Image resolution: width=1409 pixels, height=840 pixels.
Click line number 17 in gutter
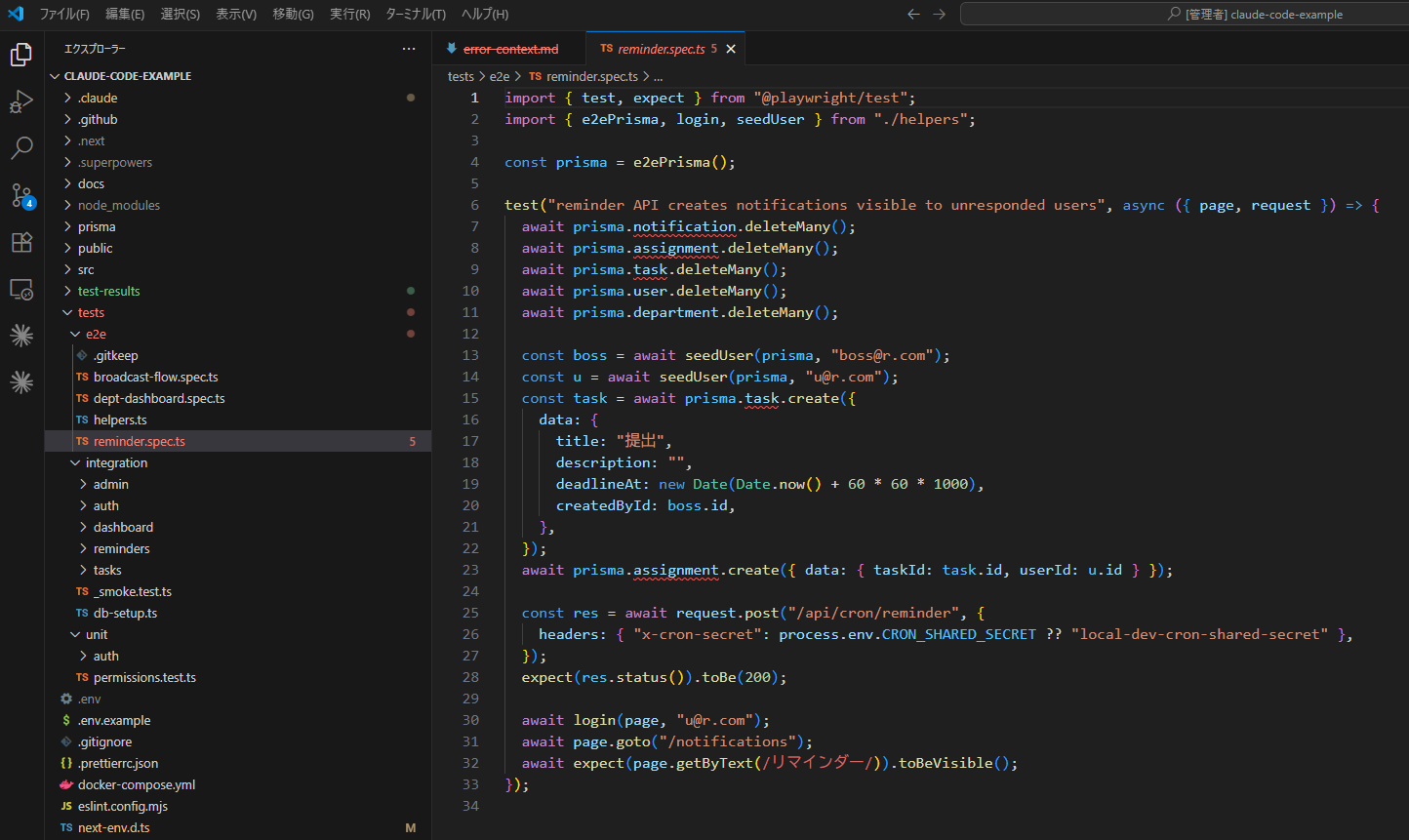(470, 441)
